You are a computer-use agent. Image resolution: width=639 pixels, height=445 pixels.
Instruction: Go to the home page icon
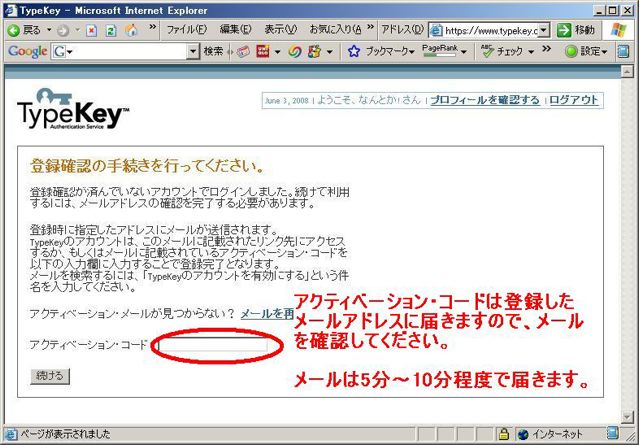click(x=131, y=30)
